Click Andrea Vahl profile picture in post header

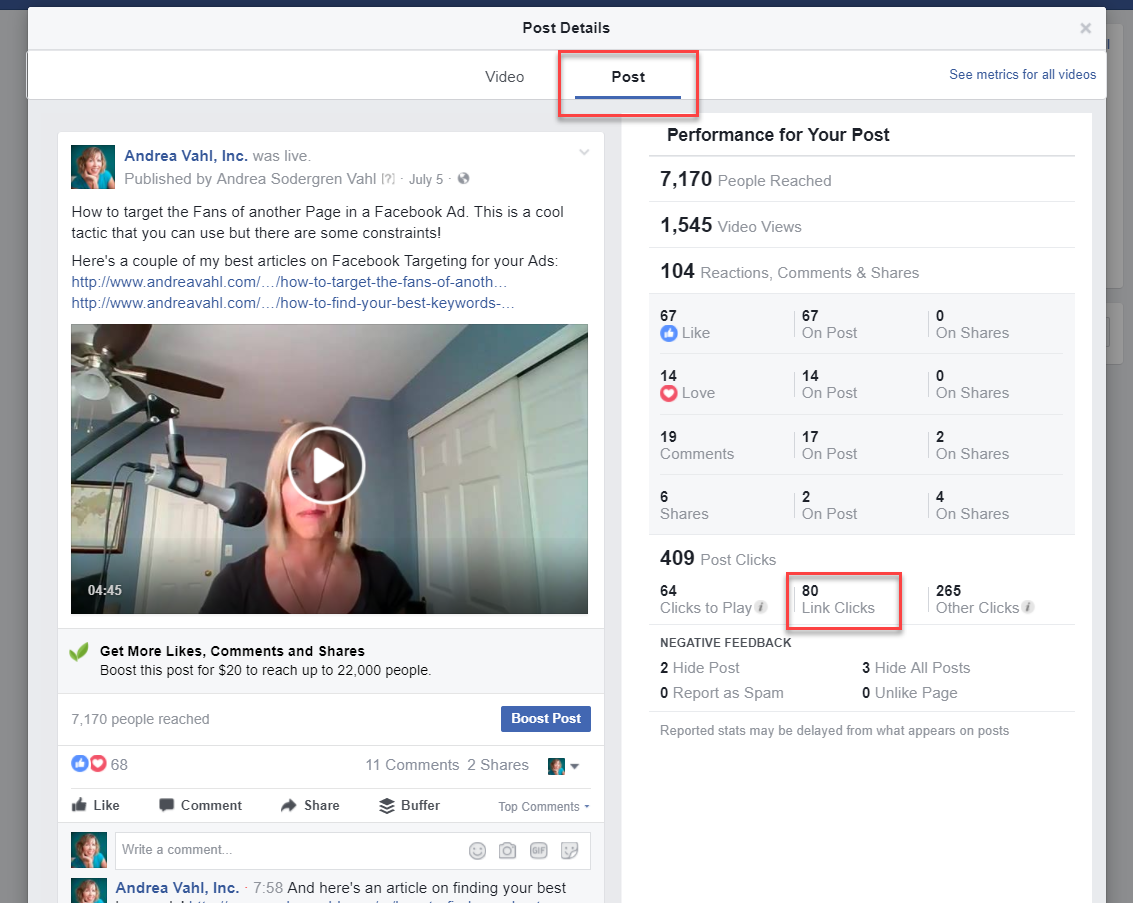point(92,167)
